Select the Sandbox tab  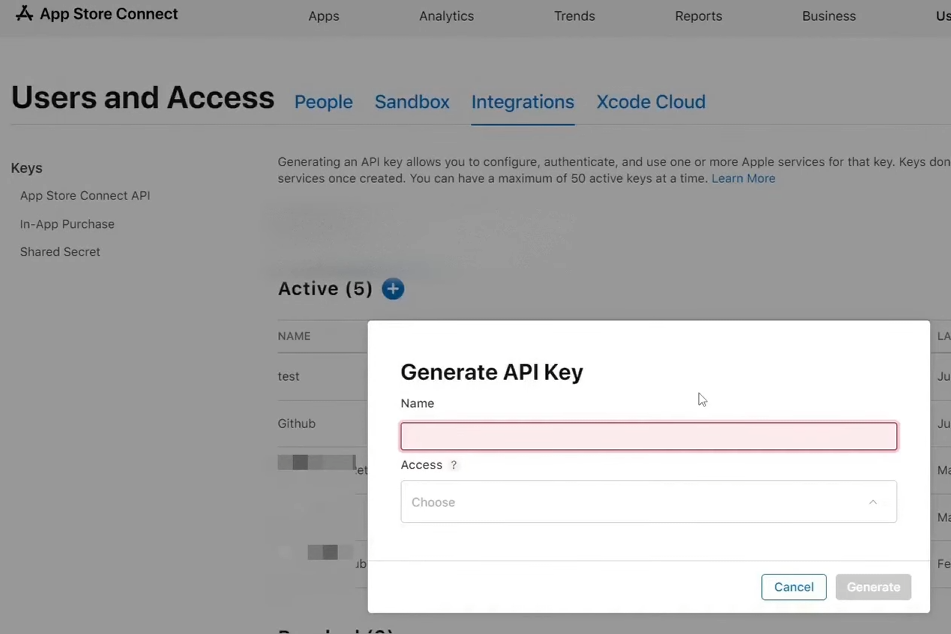[412, 102]
